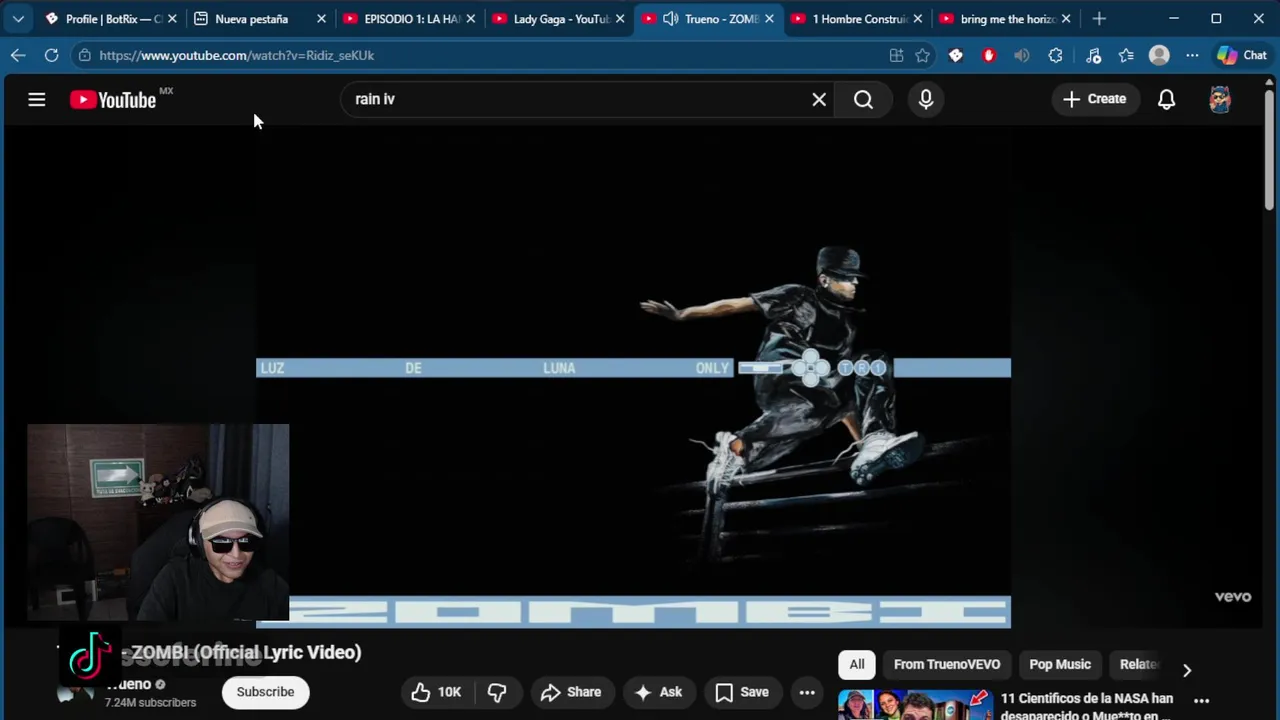Start voice search with the microphone
Viewport: 1280px width, 720px height.
click(x=926, y=99)
